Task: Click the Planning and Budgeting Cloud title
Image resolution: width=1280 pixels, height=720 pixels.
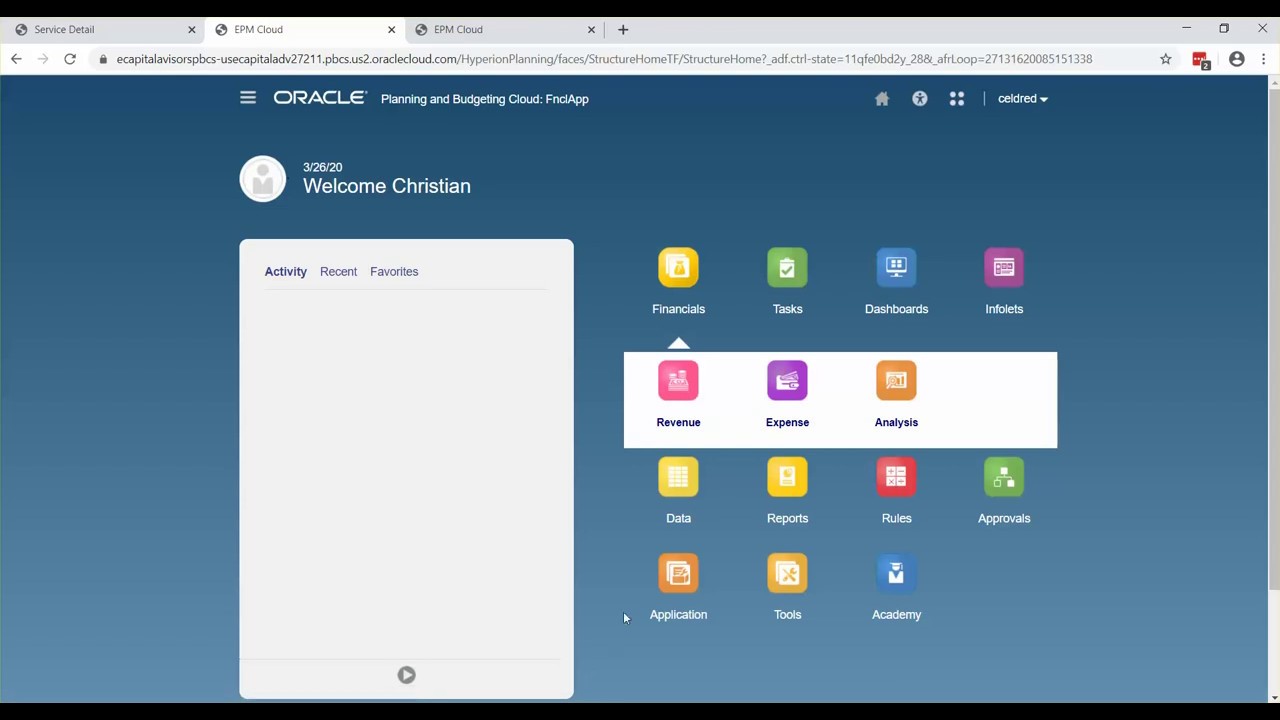Action: [x=485, y=99]
